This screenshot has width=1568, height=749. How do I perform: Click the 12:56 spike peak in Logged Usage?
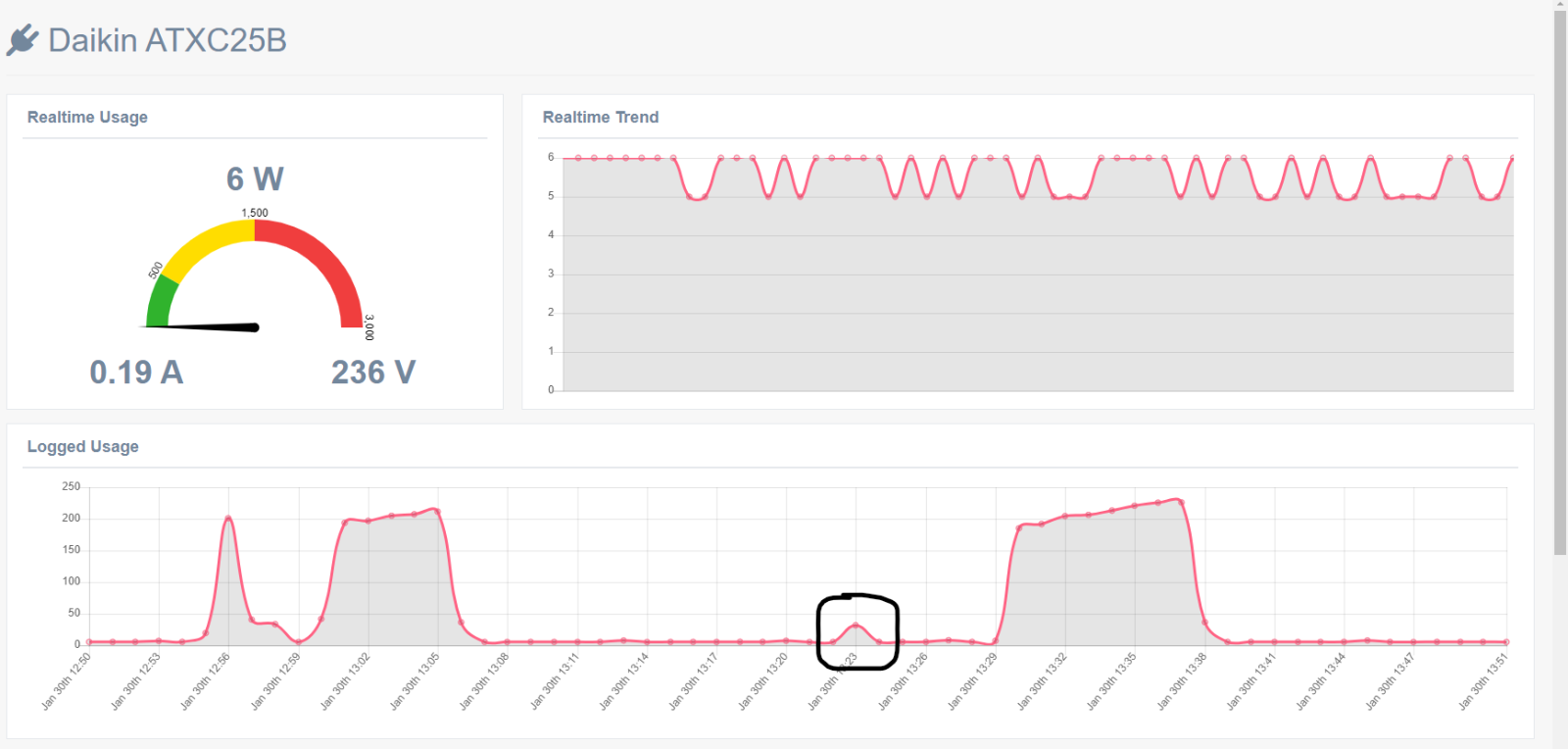click(x=228, y=519)
